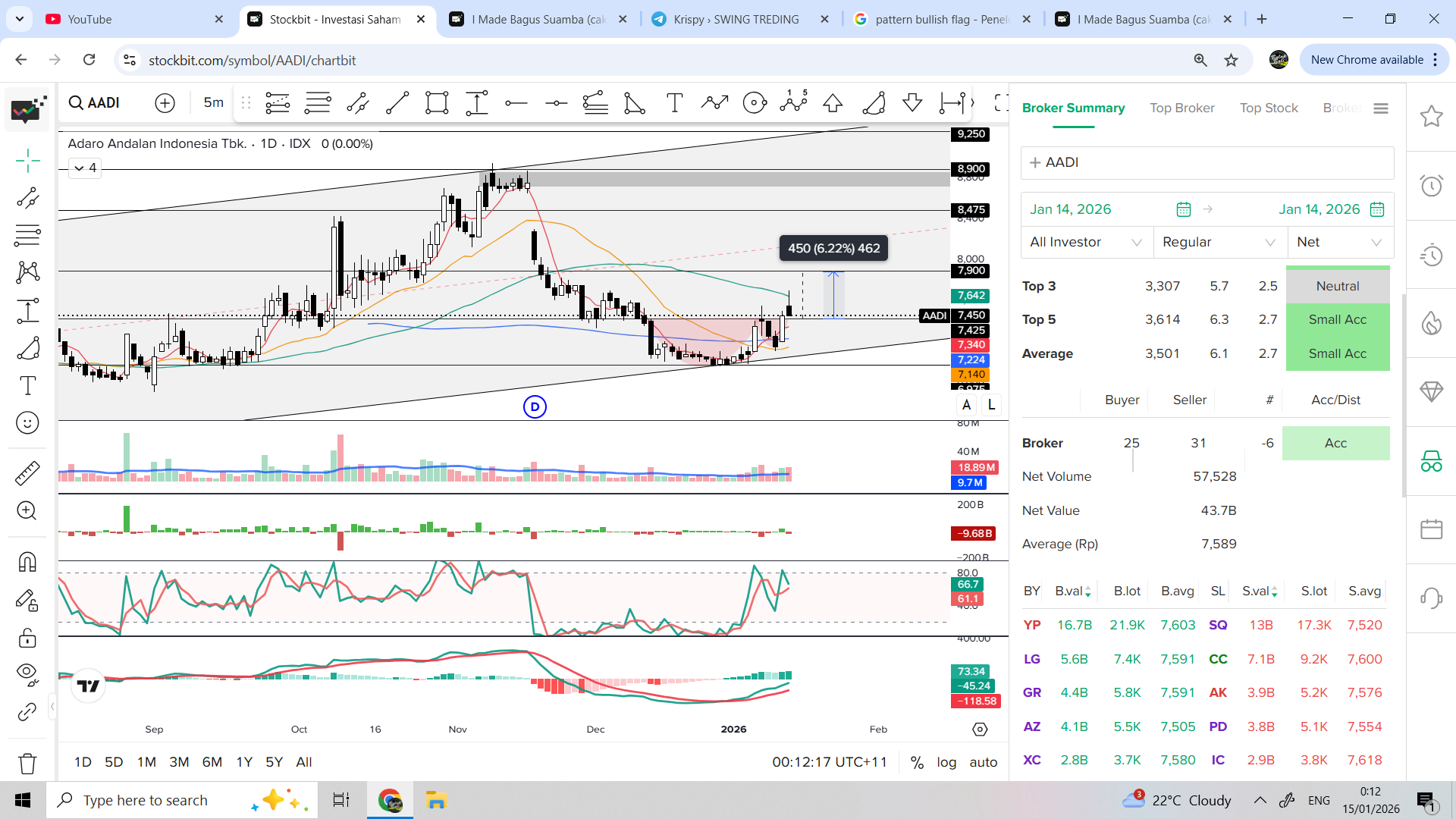1456x819 pixels.
Task: Switch to Top Broker tab
Action: pyautogui.click(x=1181, y=108)
